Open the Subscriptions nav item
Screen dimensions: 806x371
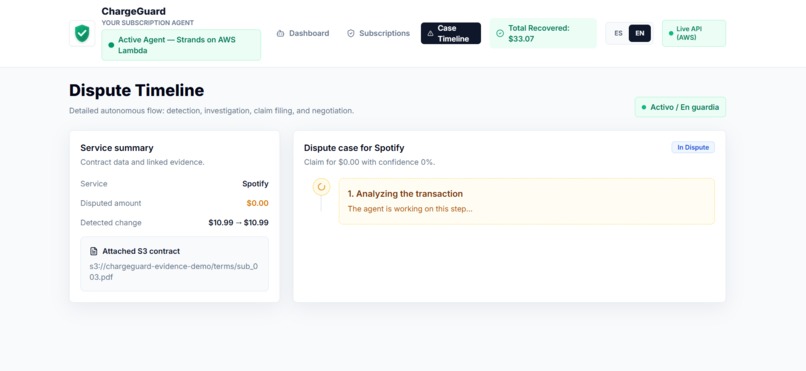click(378, 33)
